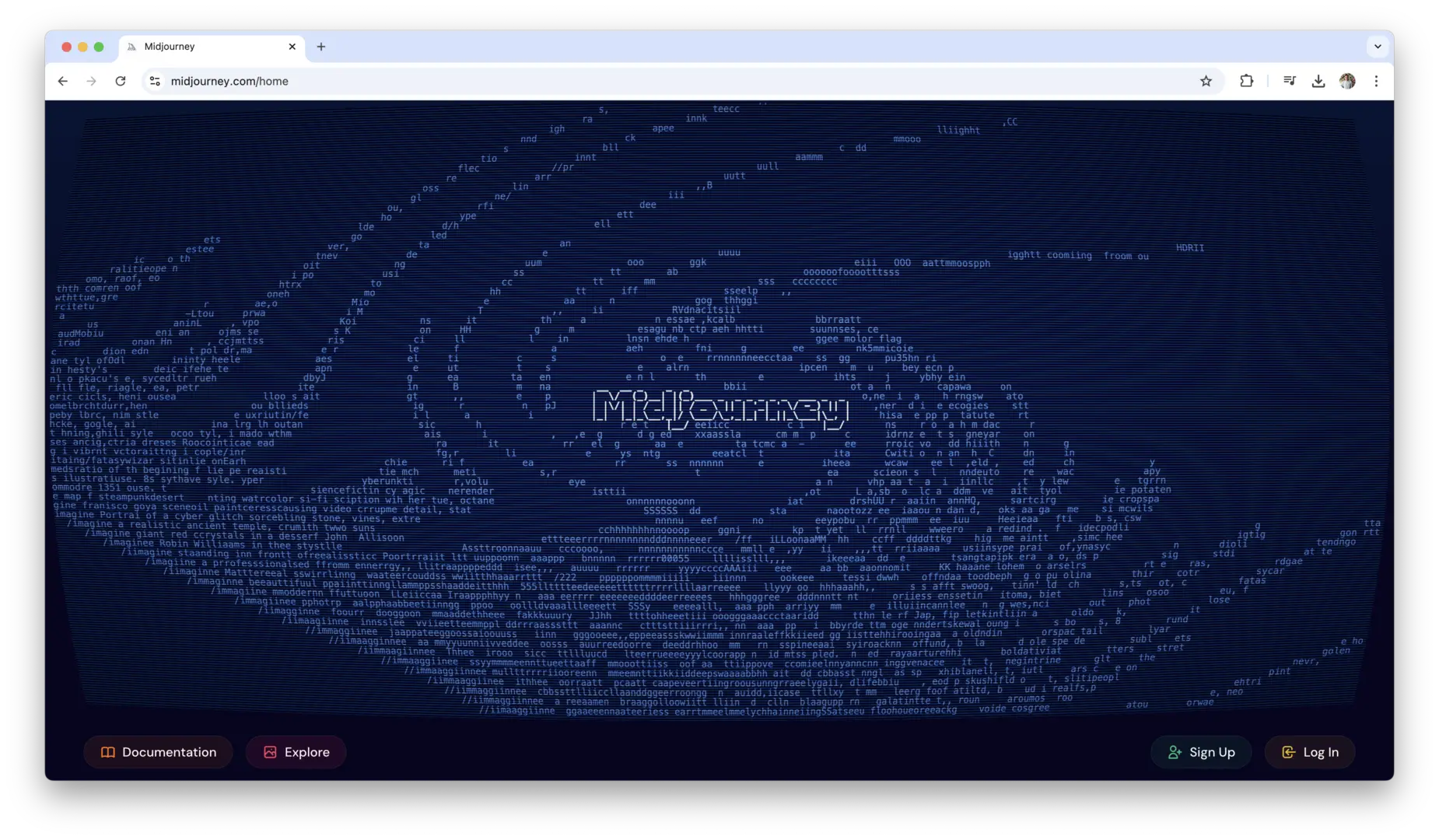Open the media controls icon
1439x840 pixels.
point(1289,81)
